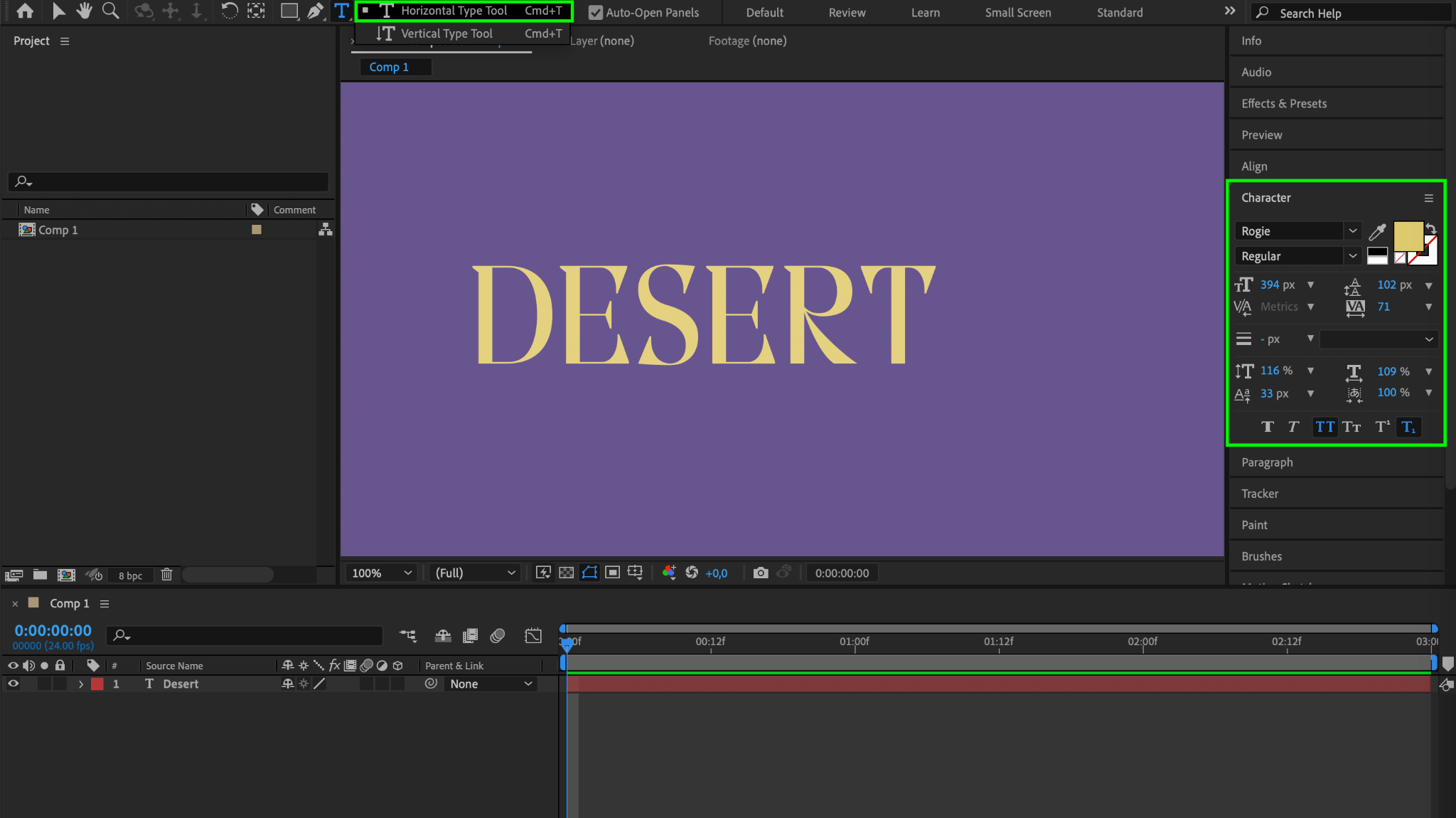Select the Hand tool
1456x818 pixels.
(85, 11)
